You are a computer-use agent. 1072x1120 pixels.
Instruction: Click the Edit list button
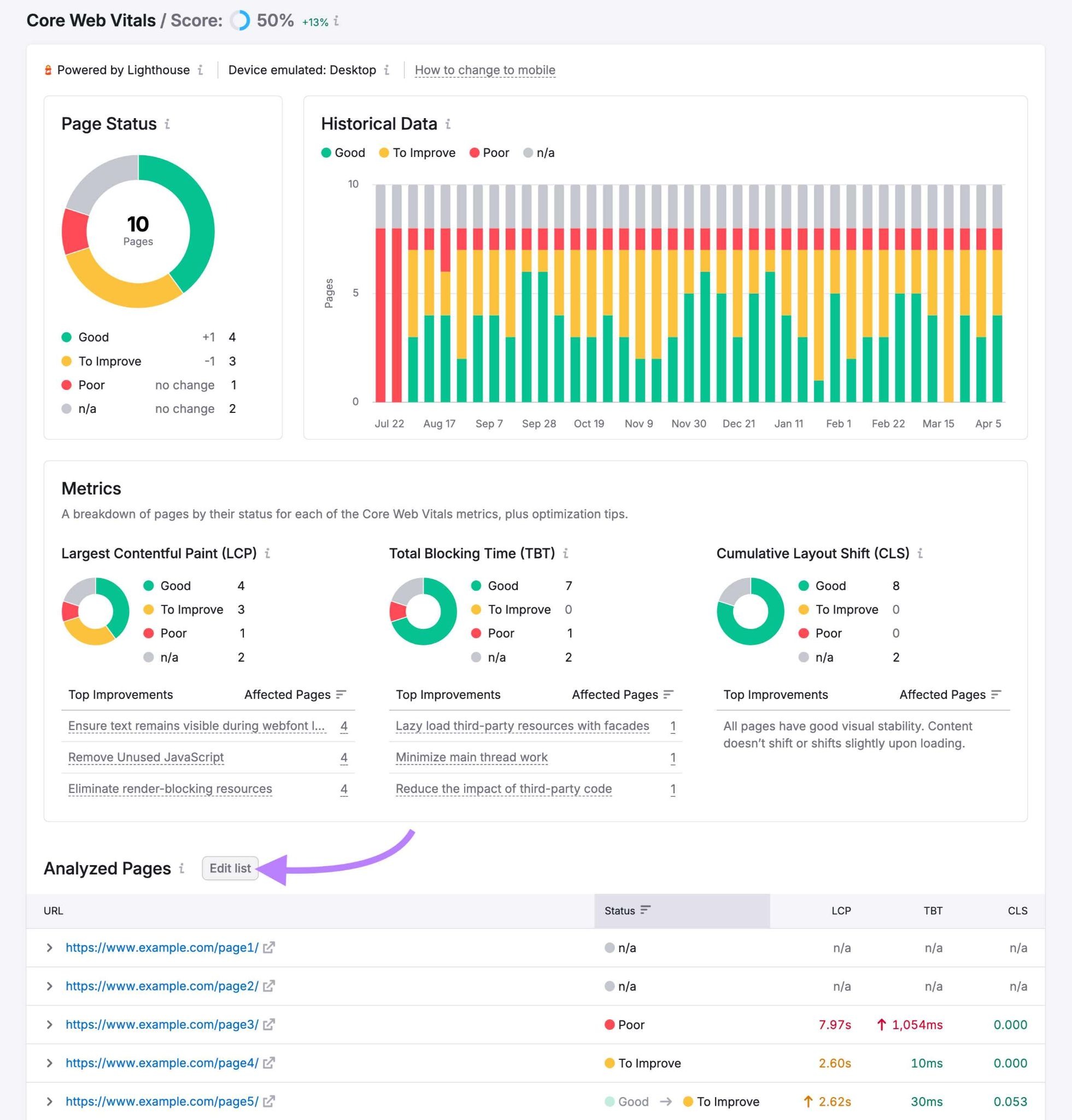230,868
